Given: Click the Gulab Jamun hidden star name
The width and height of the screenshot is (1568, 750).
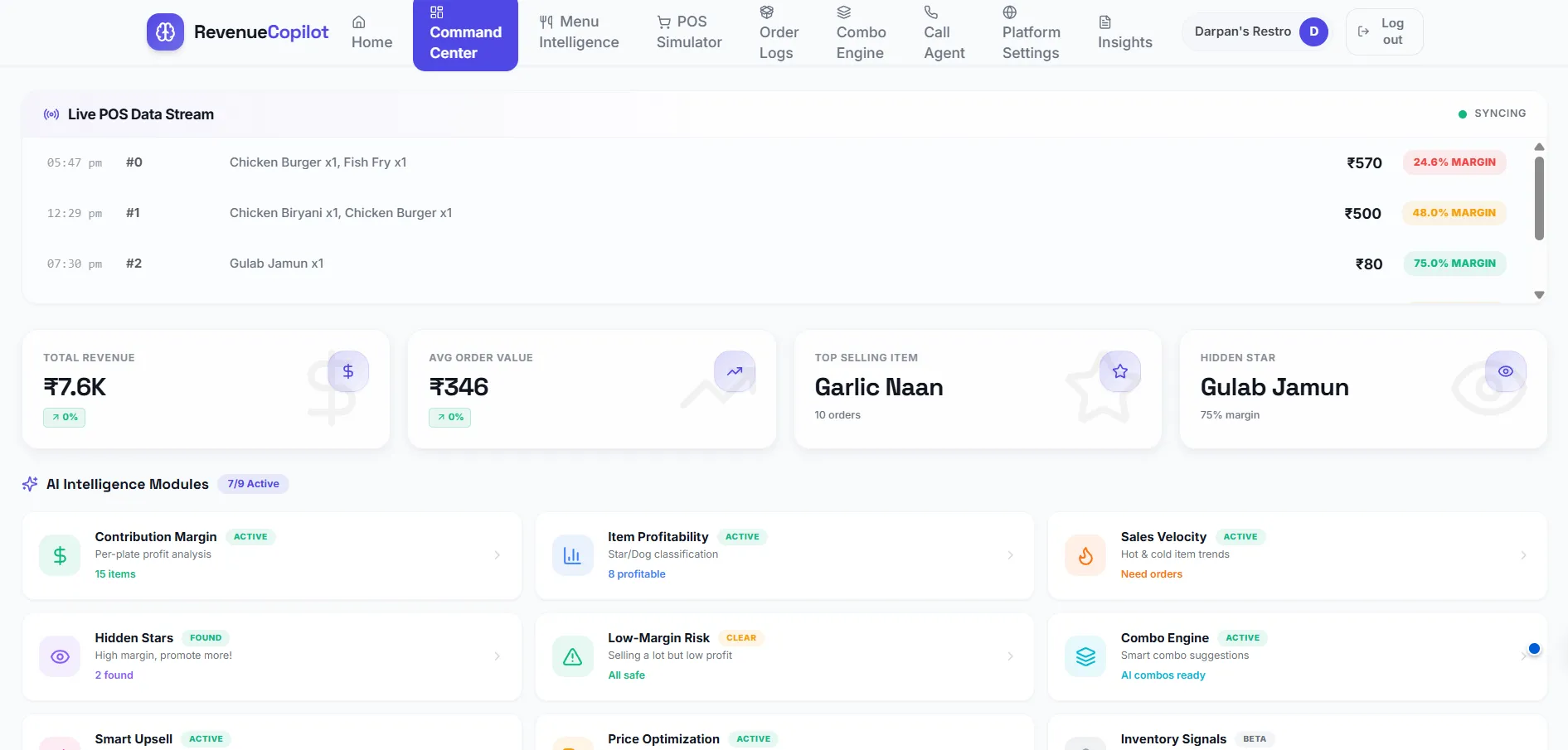Looking at the screenshot, I should tap(1274, 387).
